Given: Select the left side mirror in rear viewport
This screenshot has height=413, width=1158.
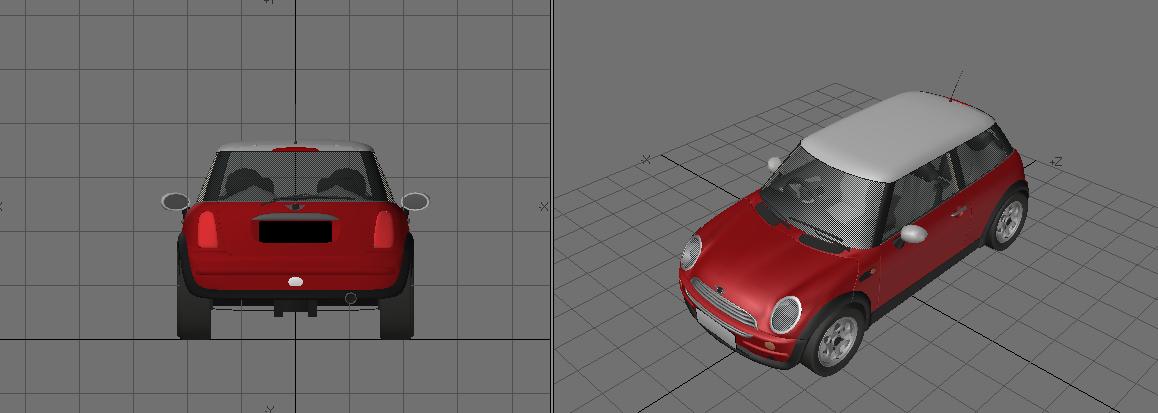Looking at the screenshot, I should click(175, 201).
